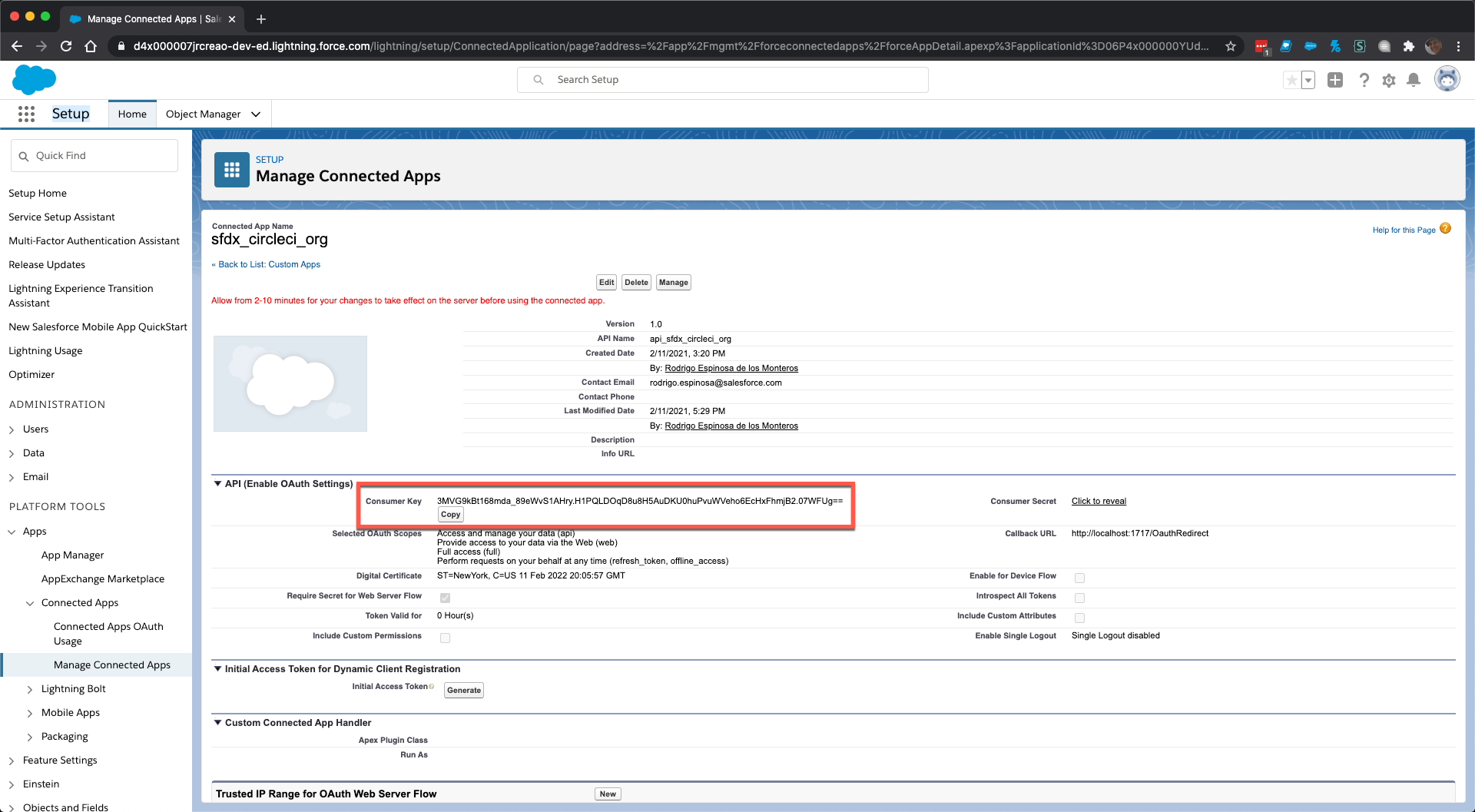Collapse the Connected Apps tree node

[x=30, y=603]
